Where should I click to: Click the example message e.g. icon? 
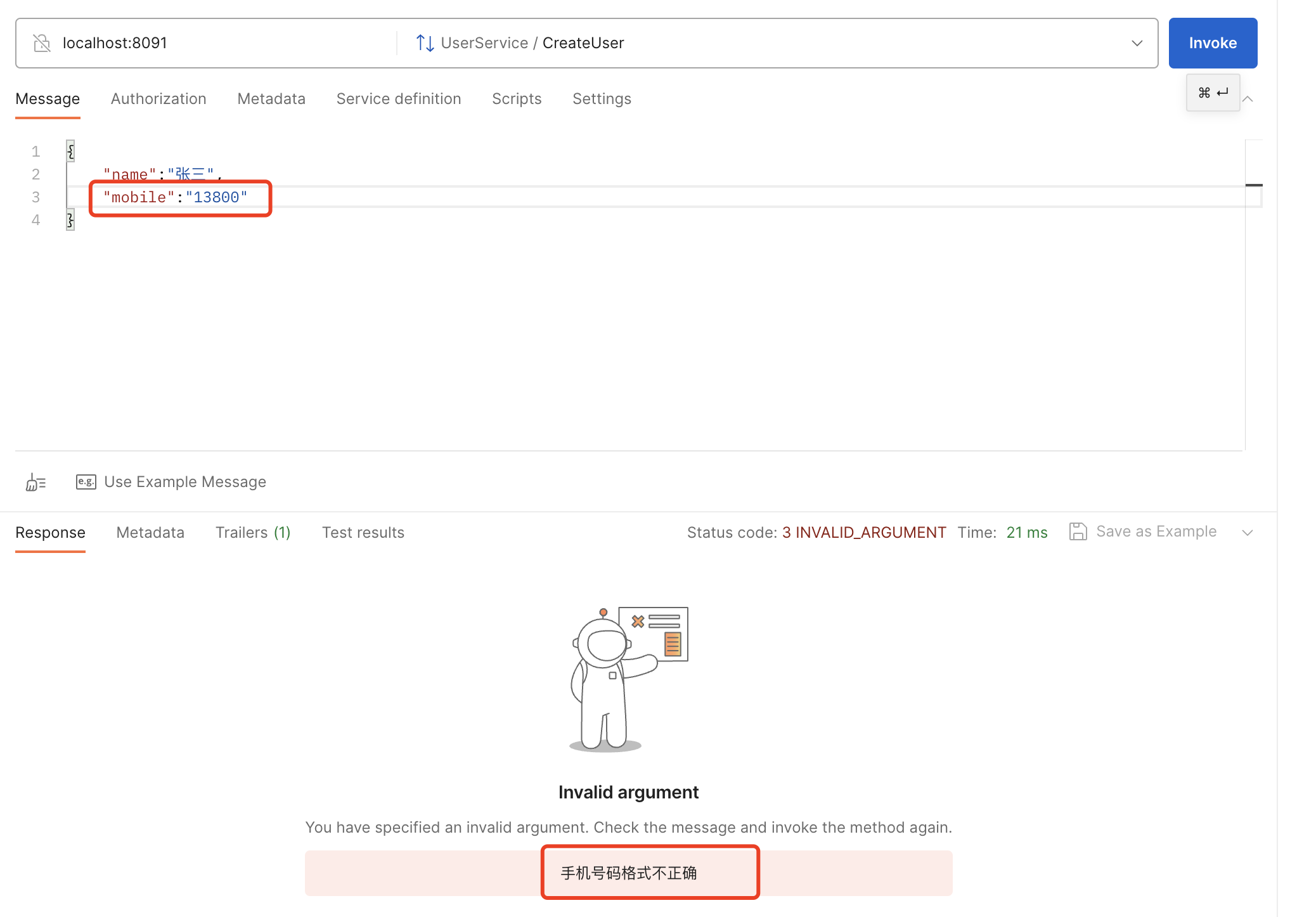(x=86, y=482)
